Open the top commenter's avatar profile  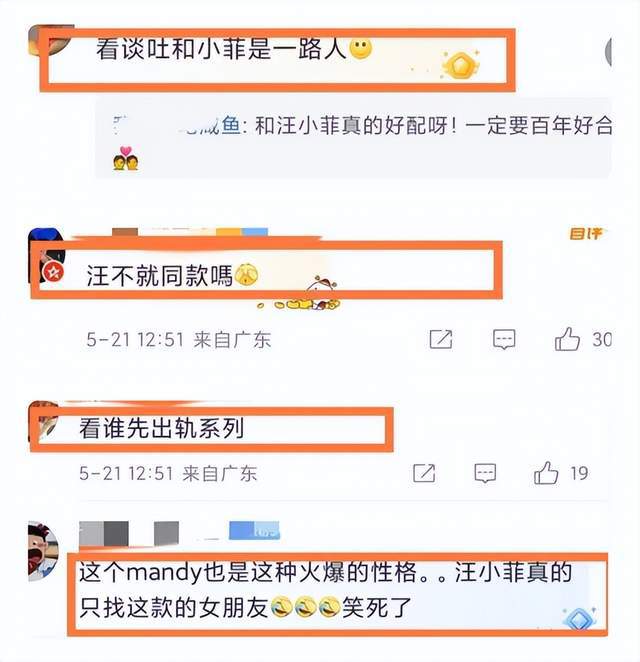46,40
